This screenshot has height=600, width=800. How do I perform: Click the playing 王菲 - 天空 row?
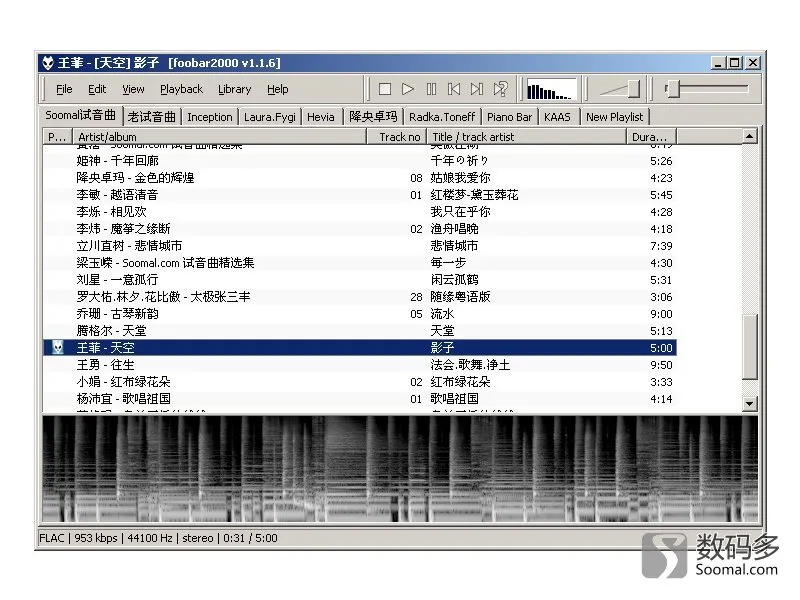tap(360, 348)
